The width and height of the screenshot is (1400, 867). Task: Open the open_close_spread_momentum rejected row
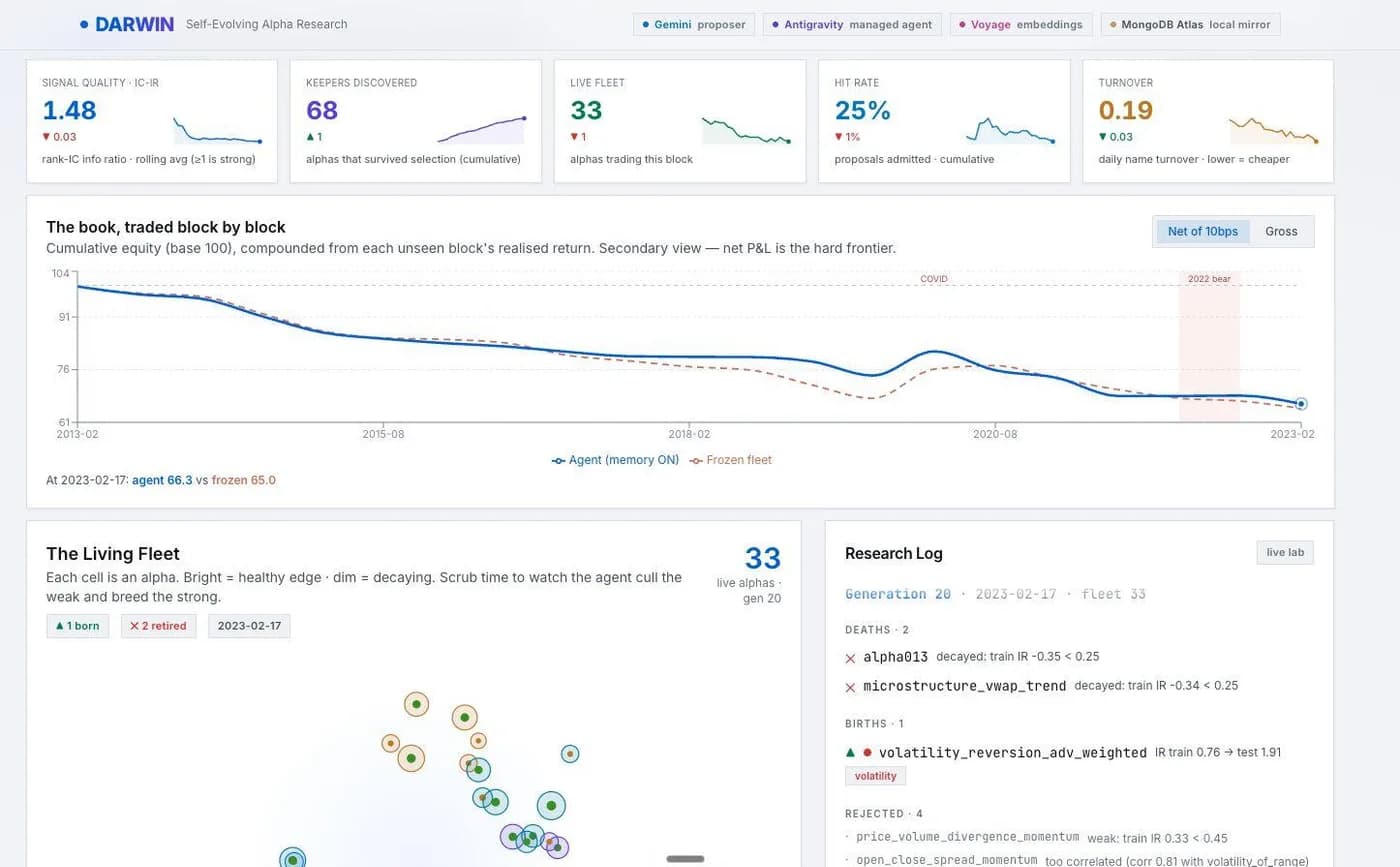1079,860
